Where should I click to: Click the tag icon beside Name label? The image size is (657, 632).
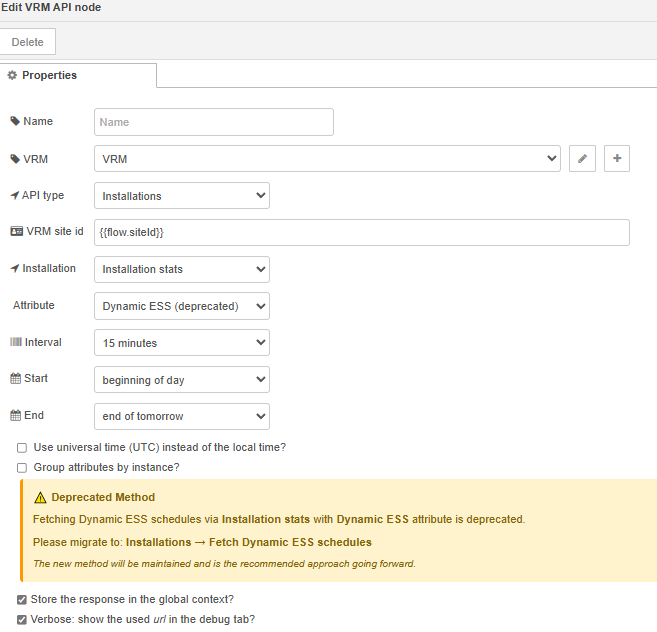(x=15, y=122)
